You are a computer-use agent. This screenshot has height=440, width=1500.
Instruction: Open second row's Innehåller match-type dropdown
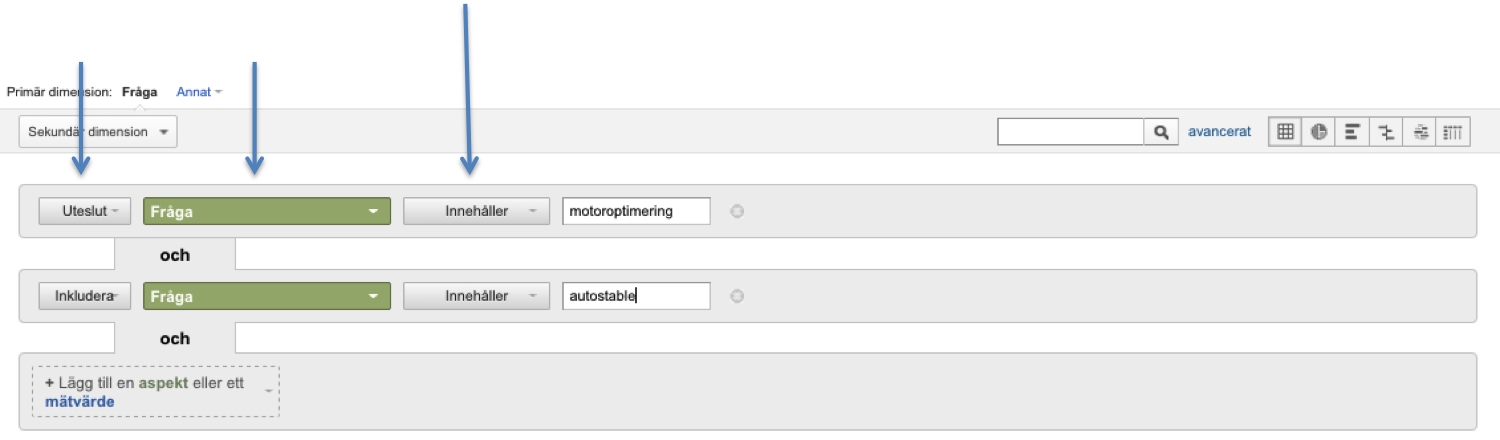(x=476, y=296)
